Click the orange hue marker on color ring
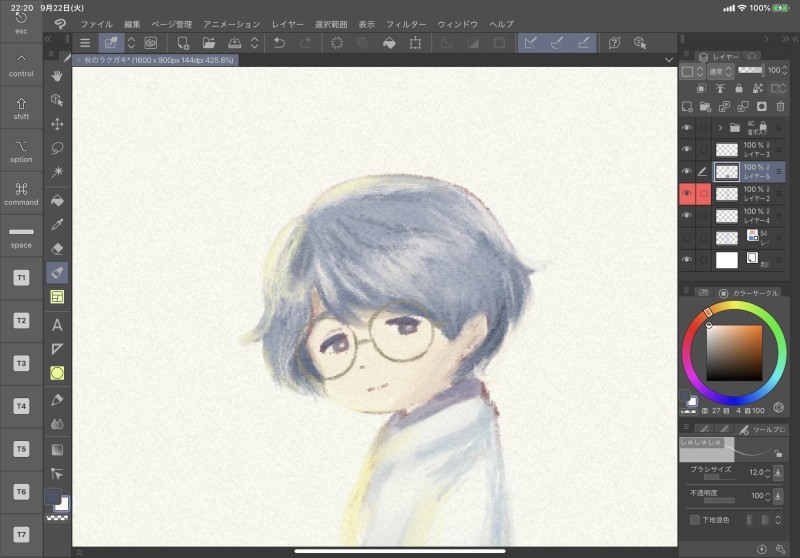 coord(708,312)
